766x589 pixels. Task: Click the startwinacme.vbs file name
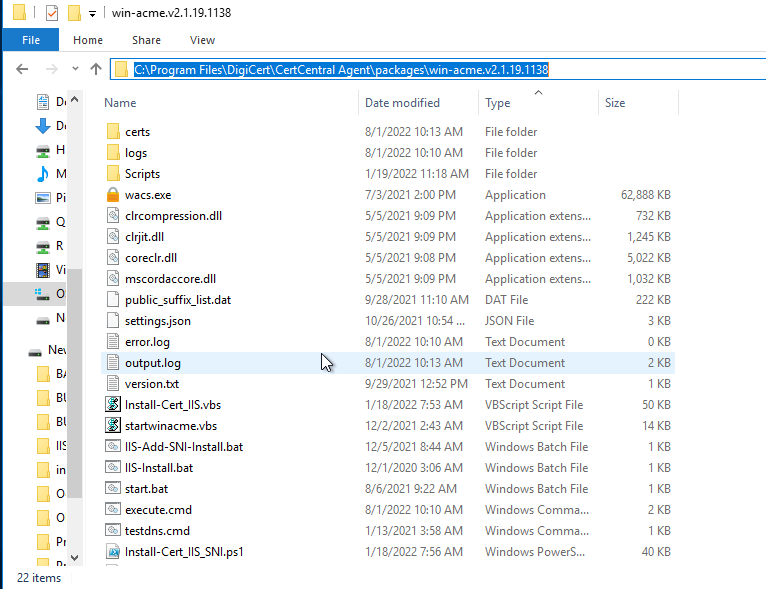(x=171, y=426)
